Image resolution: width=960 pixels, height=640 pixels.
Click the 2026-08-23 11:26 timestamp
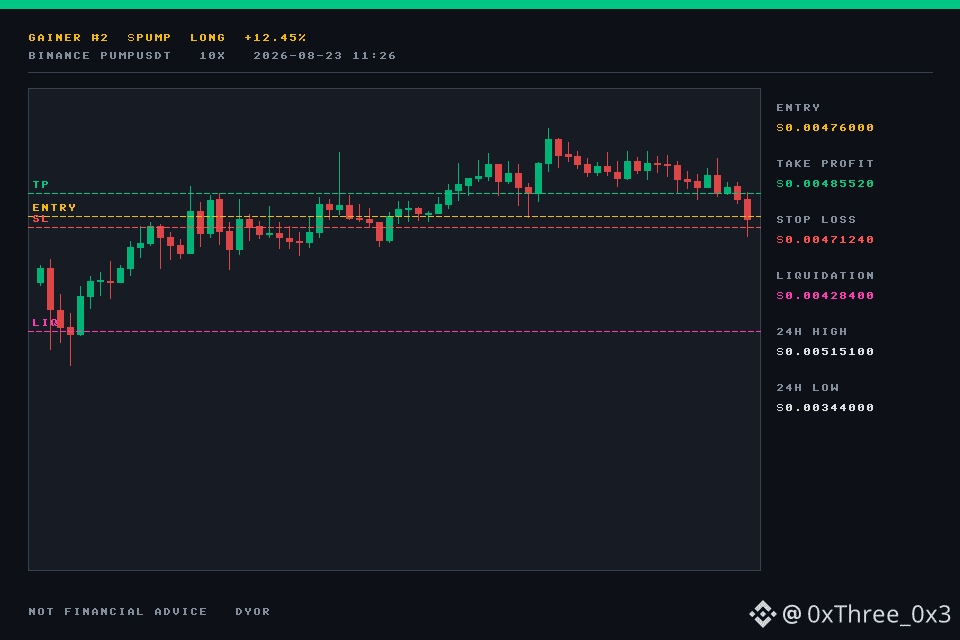tap(324, 55)
